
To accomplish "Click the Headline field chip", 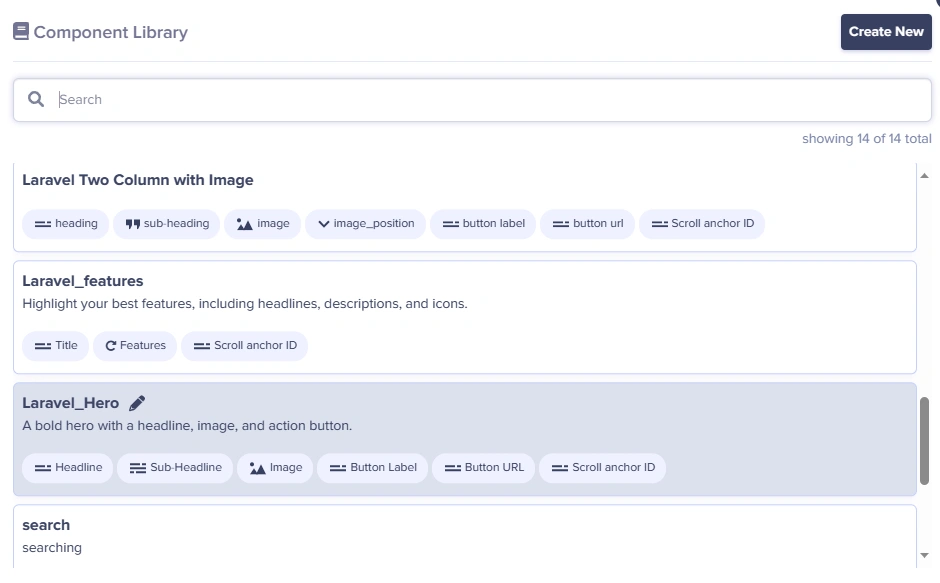I will (68, 468).
